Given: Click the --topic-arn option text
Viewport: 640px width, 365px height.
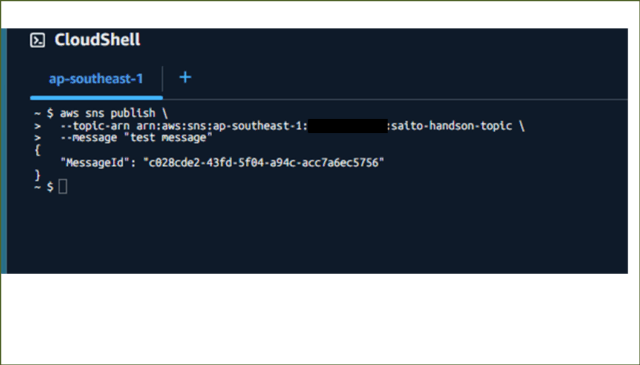Looking at the screenshot, I should (95, 126).
